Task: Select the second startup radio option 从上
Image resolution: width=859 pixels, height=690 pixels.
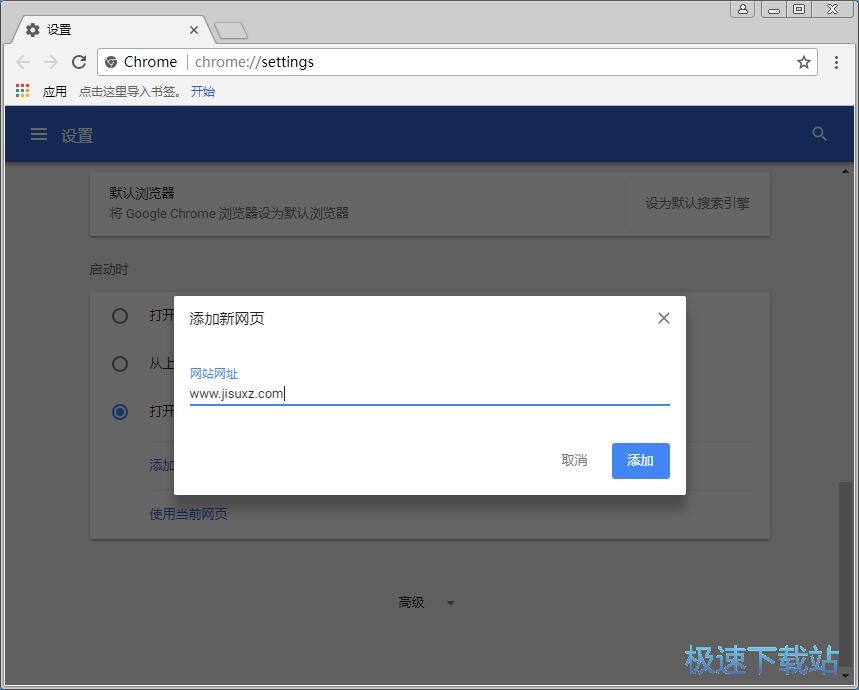Action: point(120,364)
